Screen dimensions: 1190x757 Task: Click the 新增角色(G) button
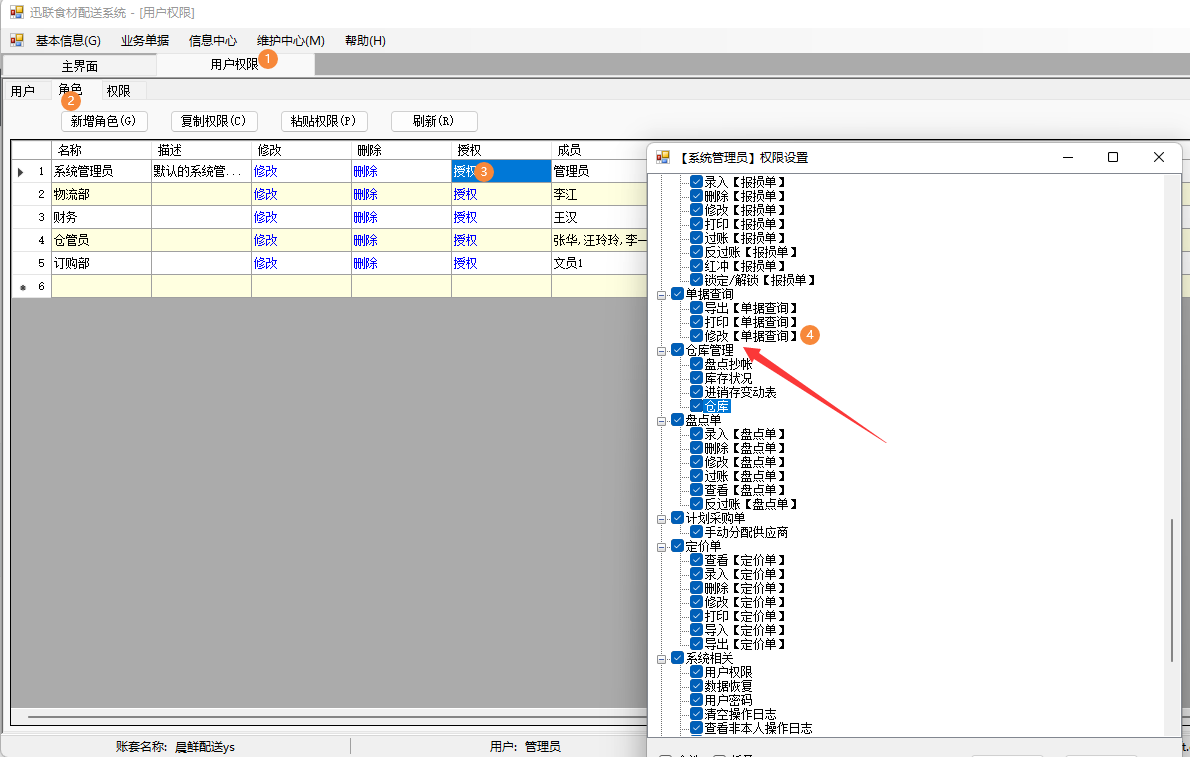104,121
